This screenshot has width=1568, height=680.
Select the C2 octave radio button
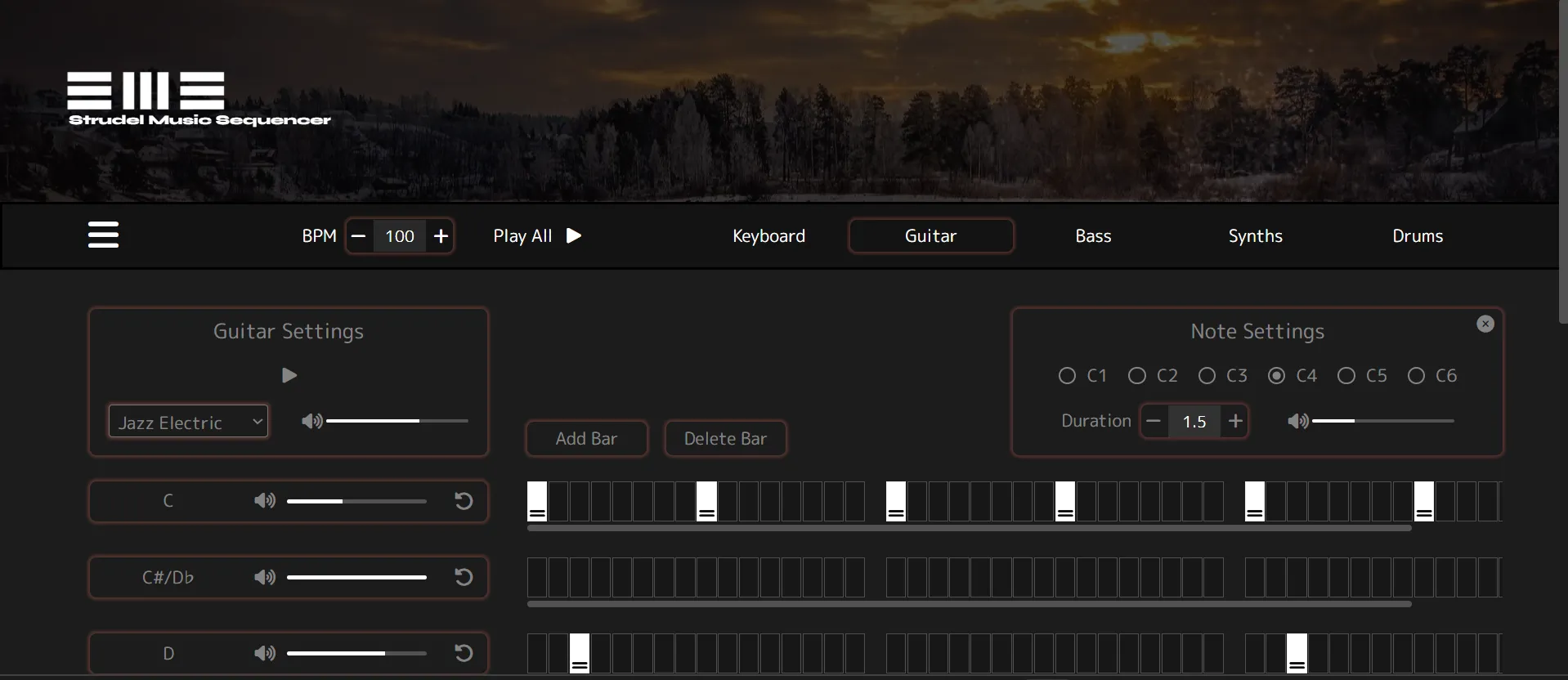click(1137, 375)
